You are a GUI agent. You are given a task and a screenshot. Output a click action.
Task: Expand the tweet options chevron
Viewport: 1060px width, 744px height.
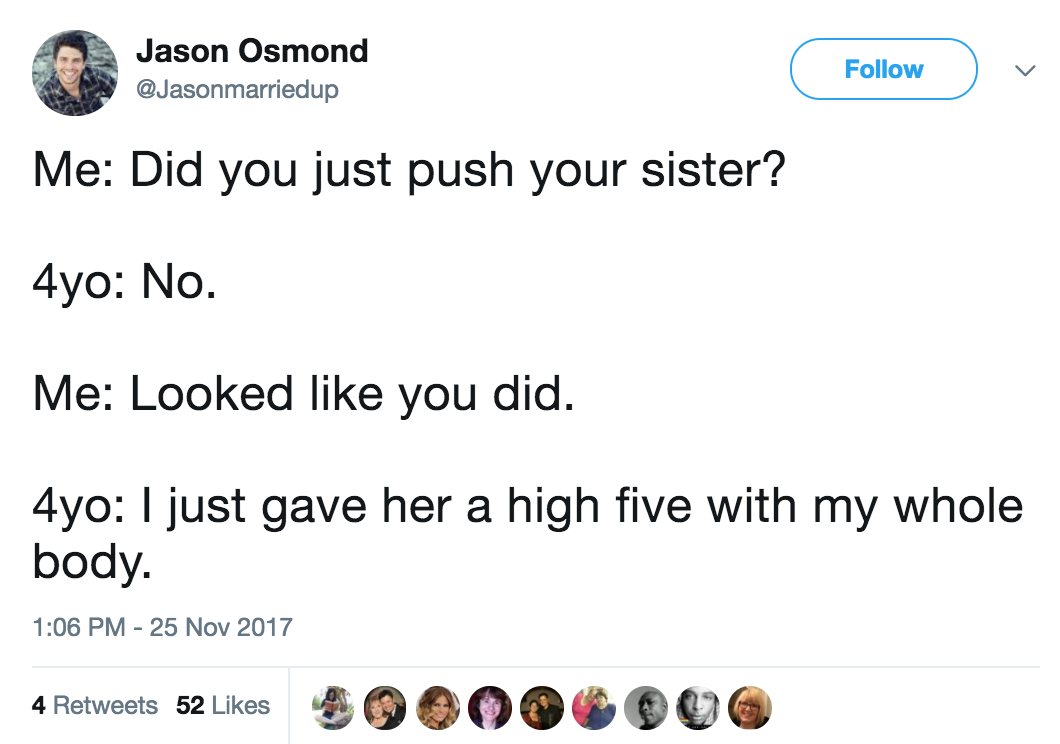(1026, 70)
